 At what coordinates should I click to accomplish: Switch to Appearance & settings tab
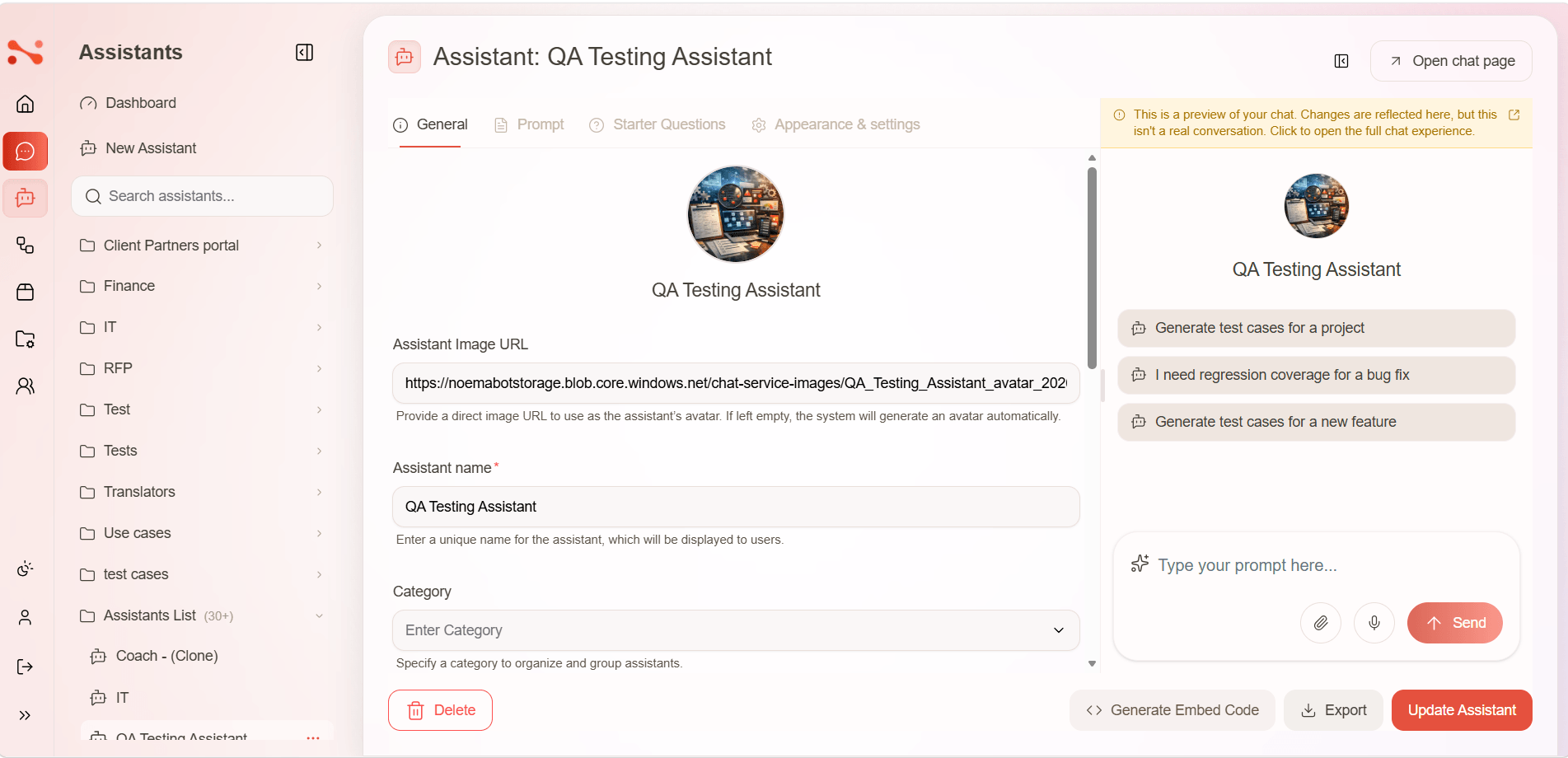tap(835, 124)
